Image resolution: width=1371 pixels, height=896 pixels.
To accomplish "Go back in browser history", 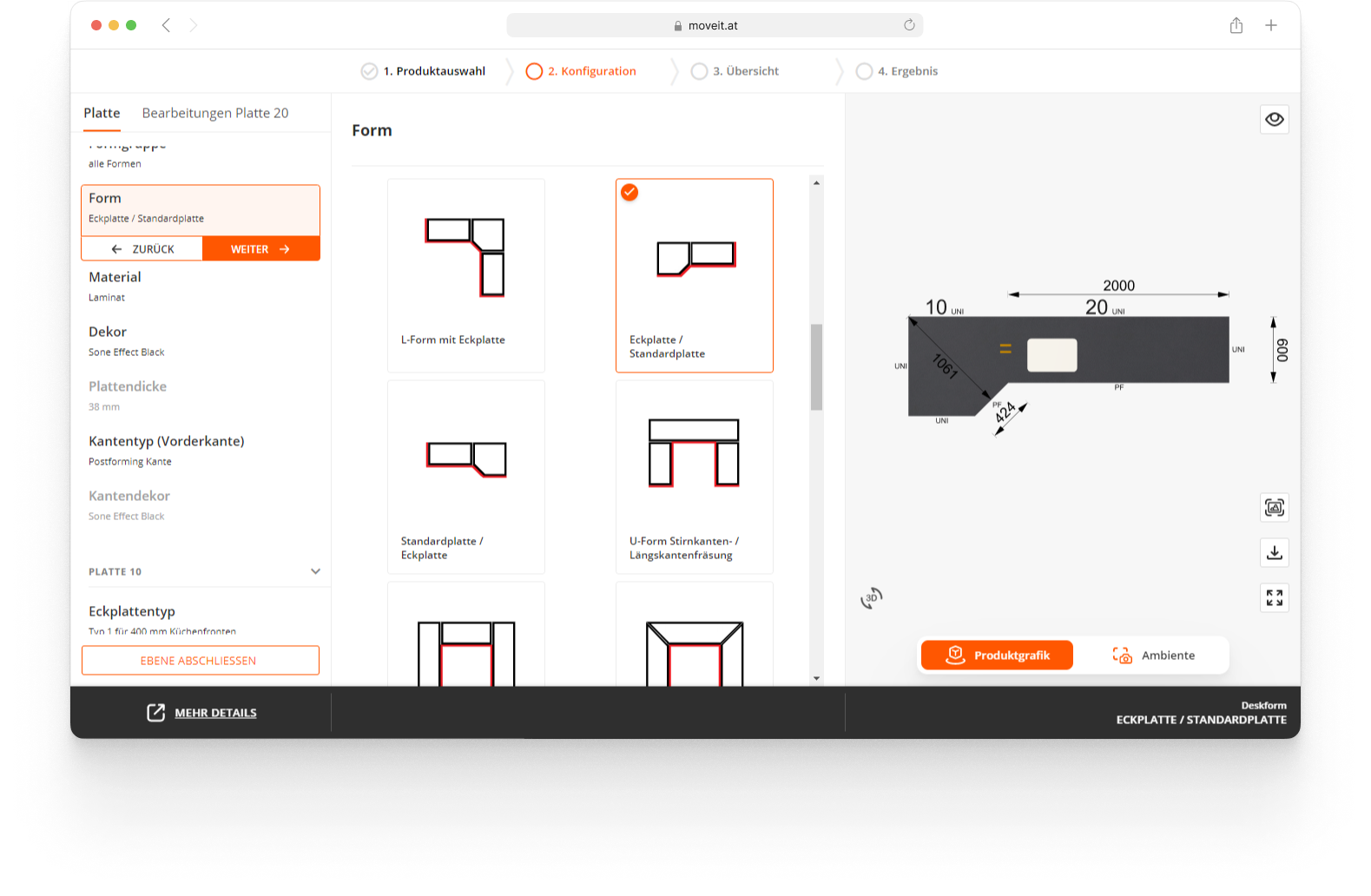I will click(166, 25).
